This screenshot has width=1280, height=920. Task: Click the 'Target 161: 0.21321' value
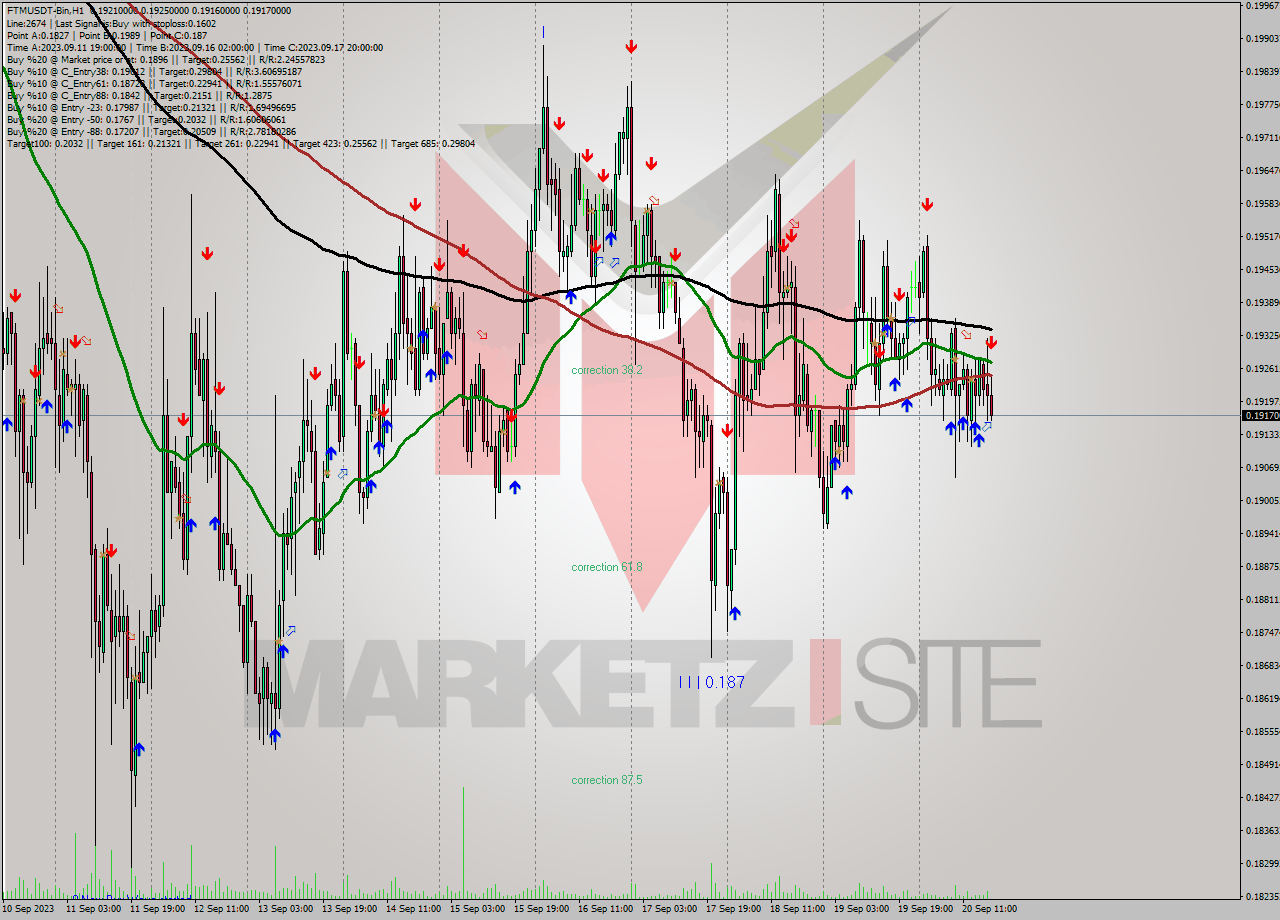point(139,143)
